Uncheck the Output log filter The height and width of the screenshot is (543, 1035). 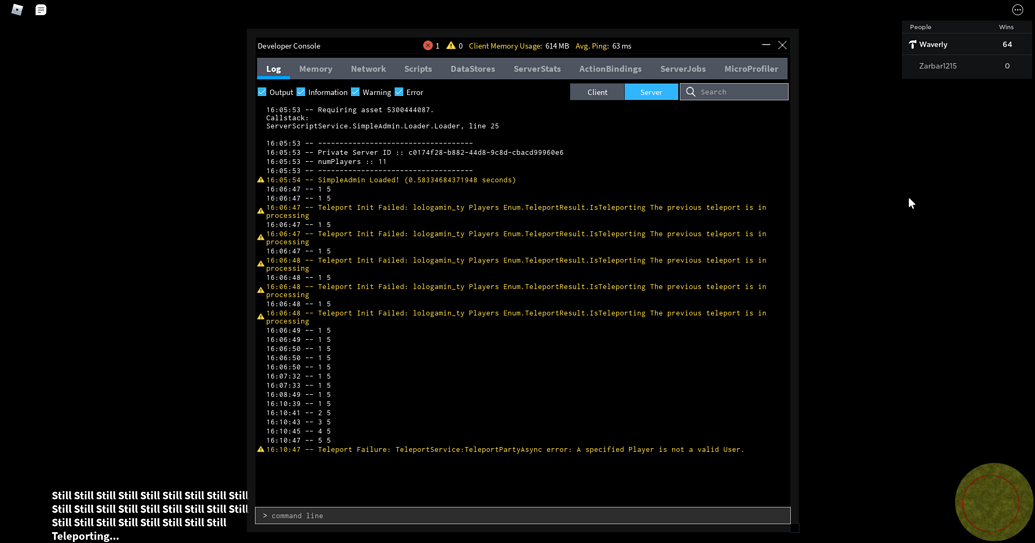(x=262, y=92)
